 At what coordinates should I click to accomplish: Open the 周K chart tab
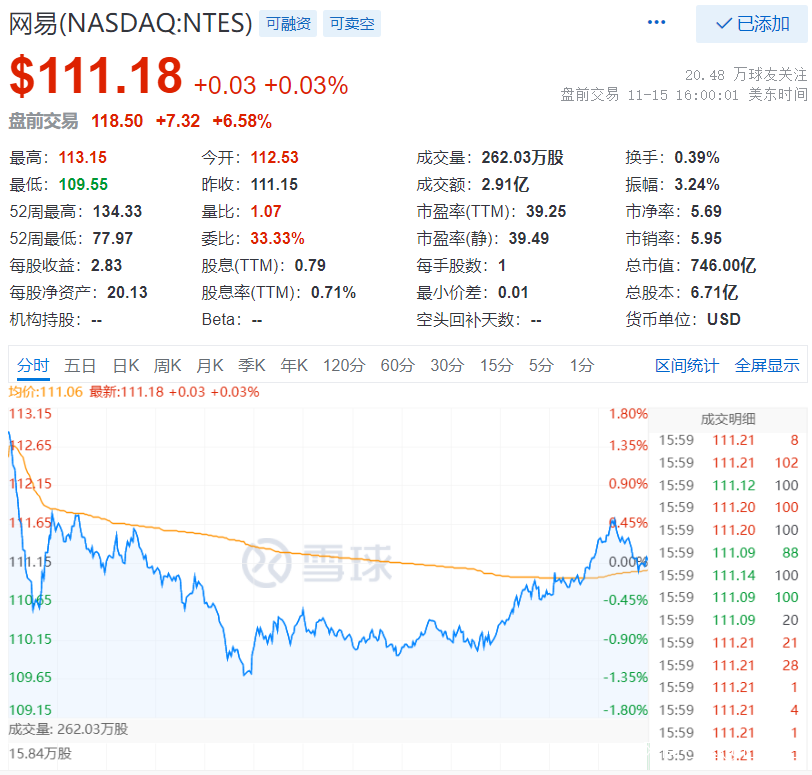click(x=167, y=365)
